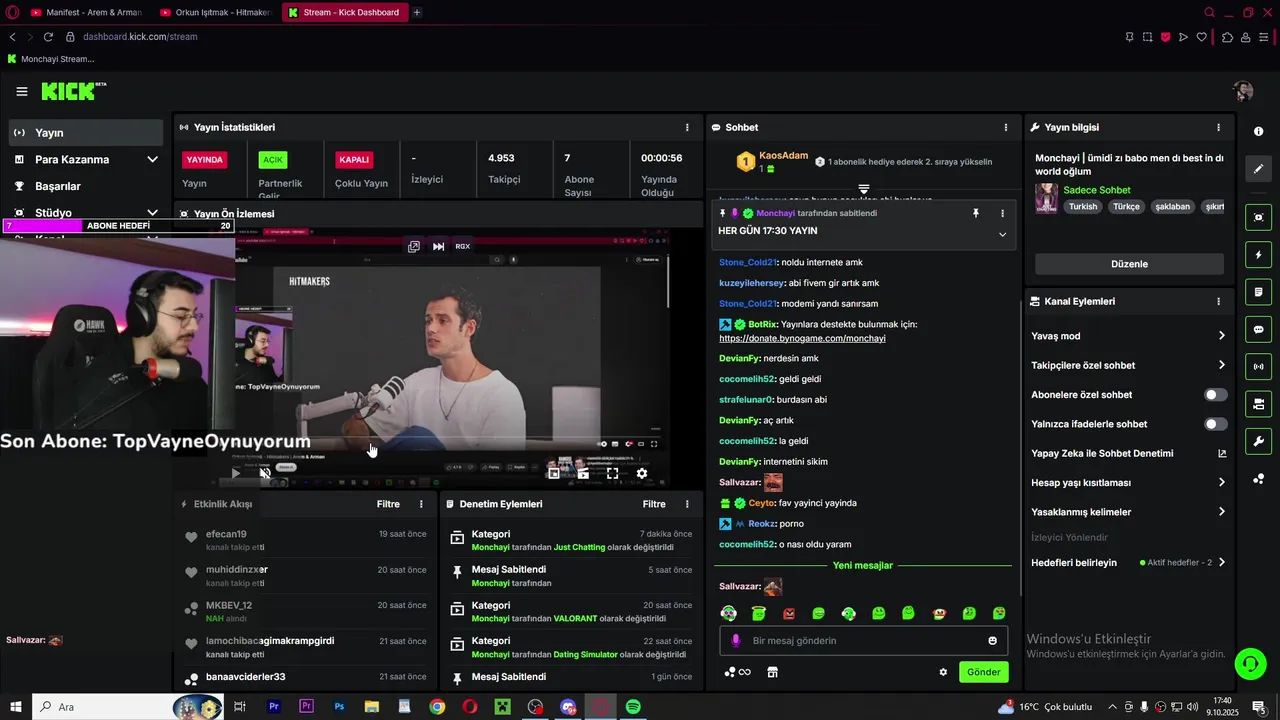Open the hamburger menu beside Kick logo

pos(22,92)
